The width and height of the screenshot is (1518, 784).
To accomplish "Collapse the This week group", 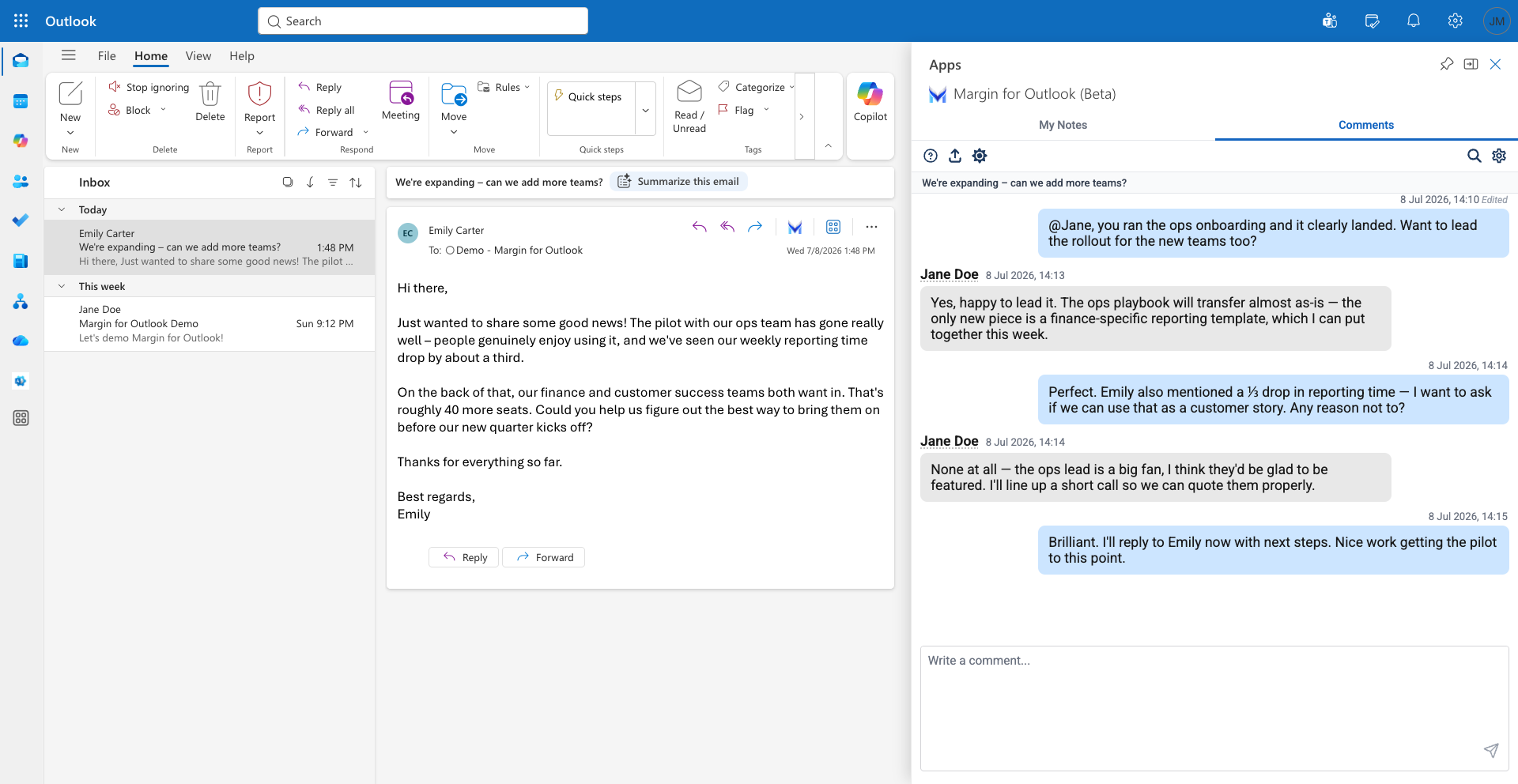I will coord(62,286).
